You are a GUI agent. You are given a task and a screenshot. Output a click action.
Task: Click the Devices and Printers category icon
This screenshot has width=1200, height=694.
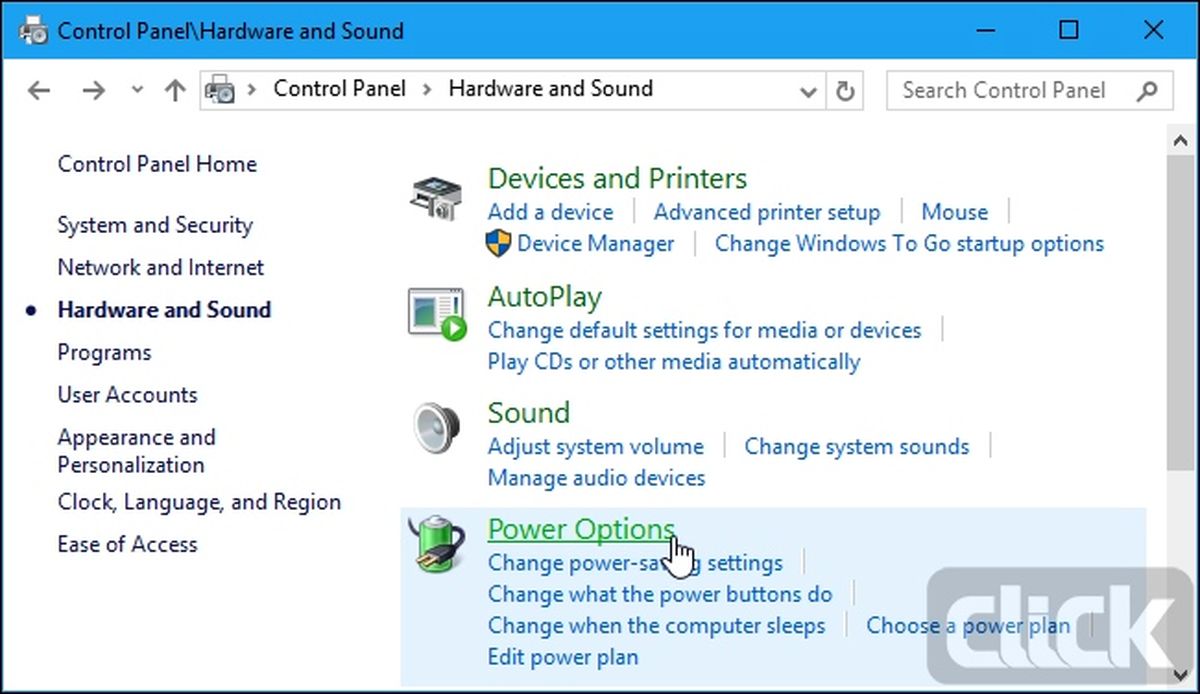(436, 198)
